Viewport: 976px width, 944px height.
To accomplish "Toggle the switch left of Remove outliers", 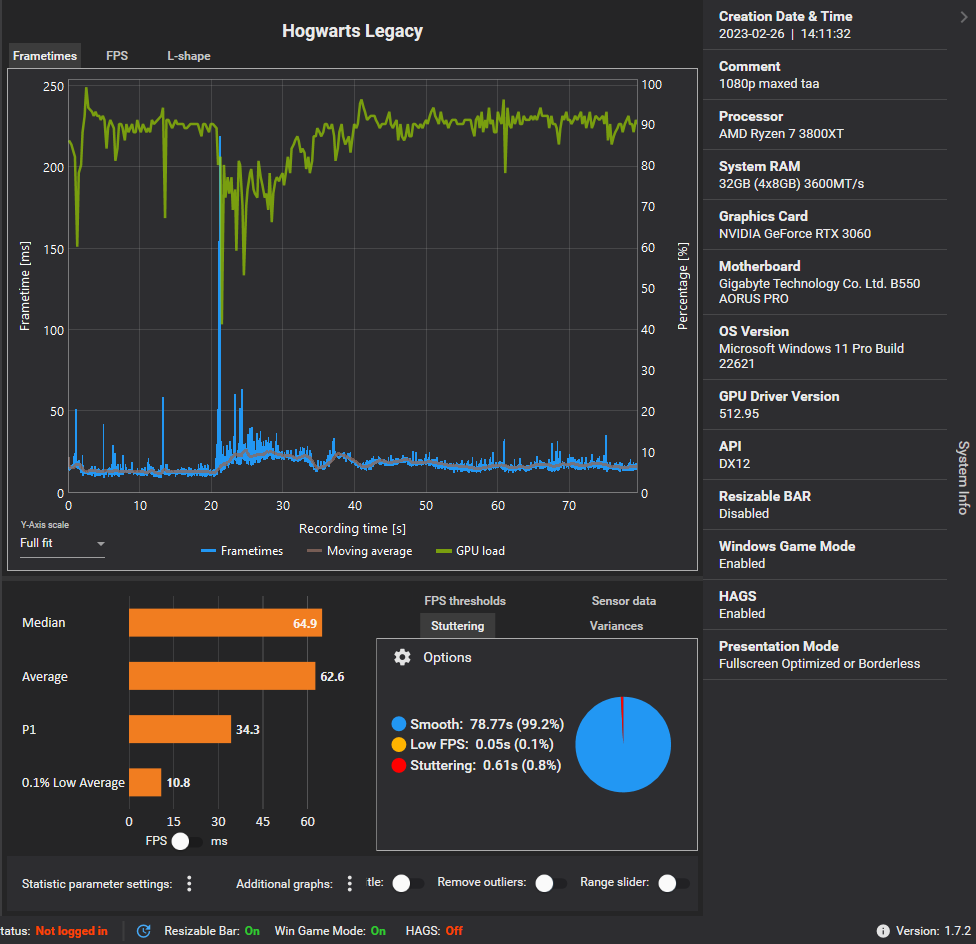I will pyautogui.click(x=408, y=883).
